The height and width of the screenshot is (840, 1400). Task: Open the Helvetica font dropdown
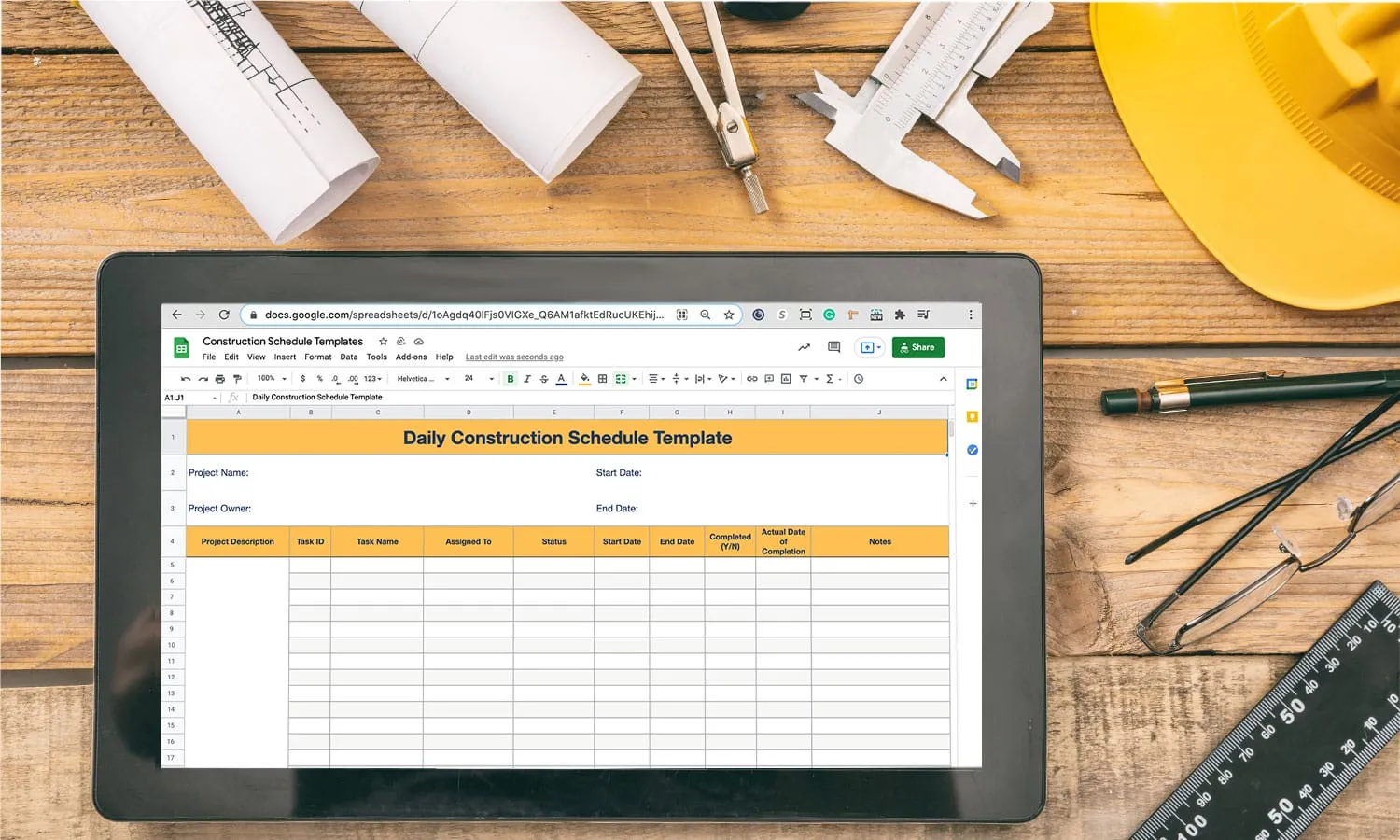(423, 379)
